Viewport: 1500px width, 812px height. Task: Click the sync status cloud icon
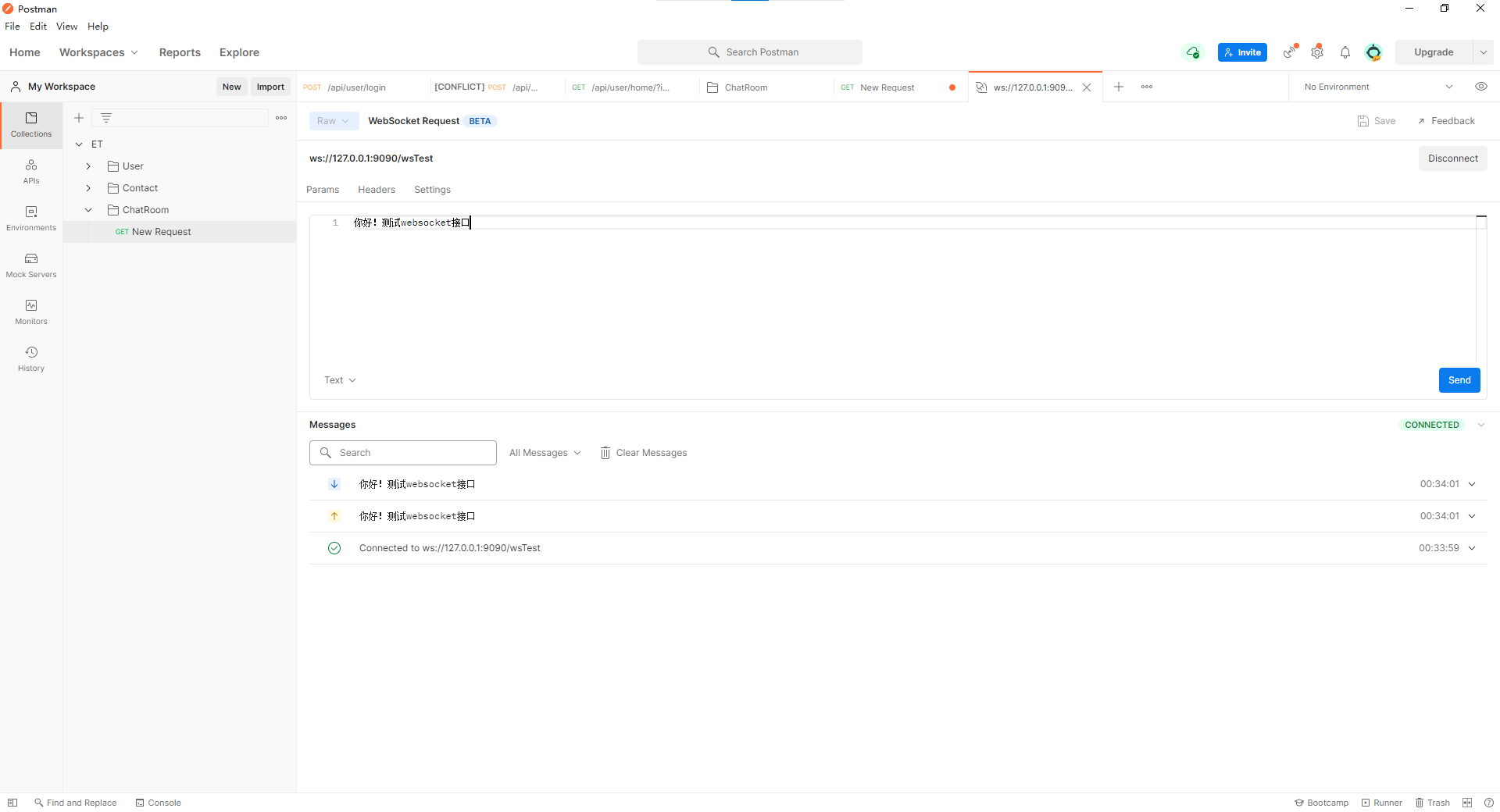click(x=1193, y=52)
